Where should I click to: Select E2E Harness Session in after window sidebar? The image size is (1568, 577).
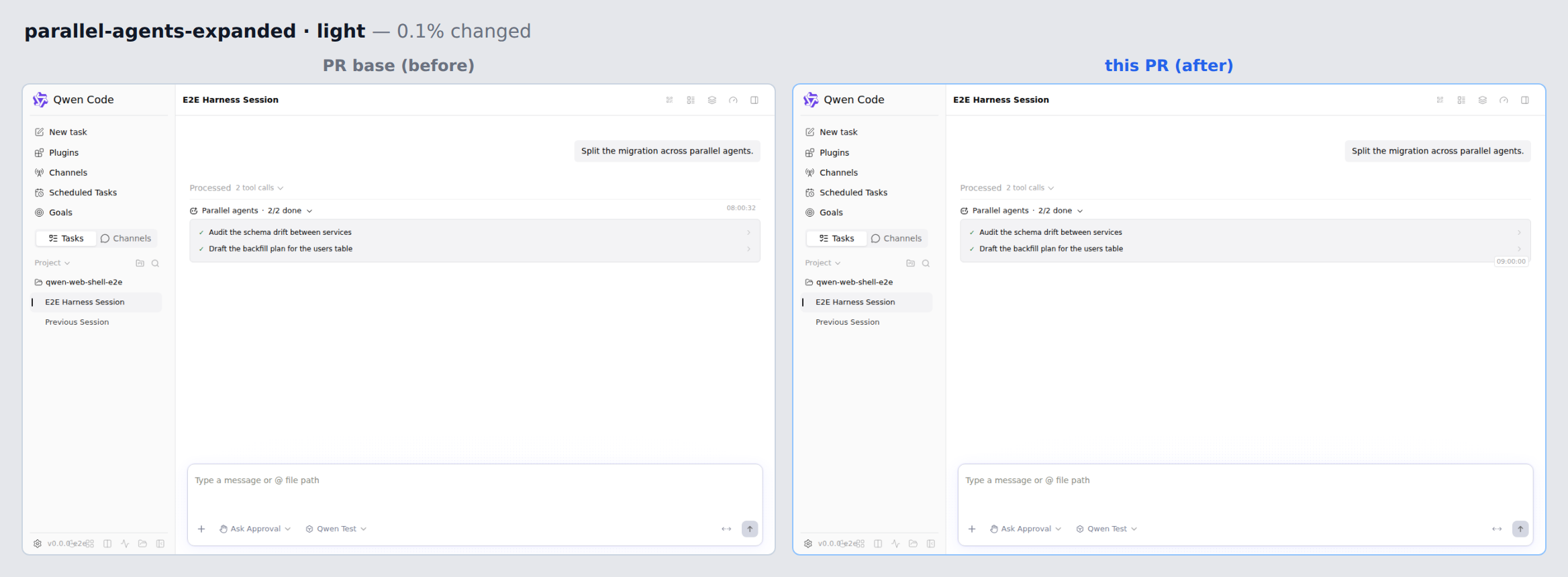(x=867, y=302)
